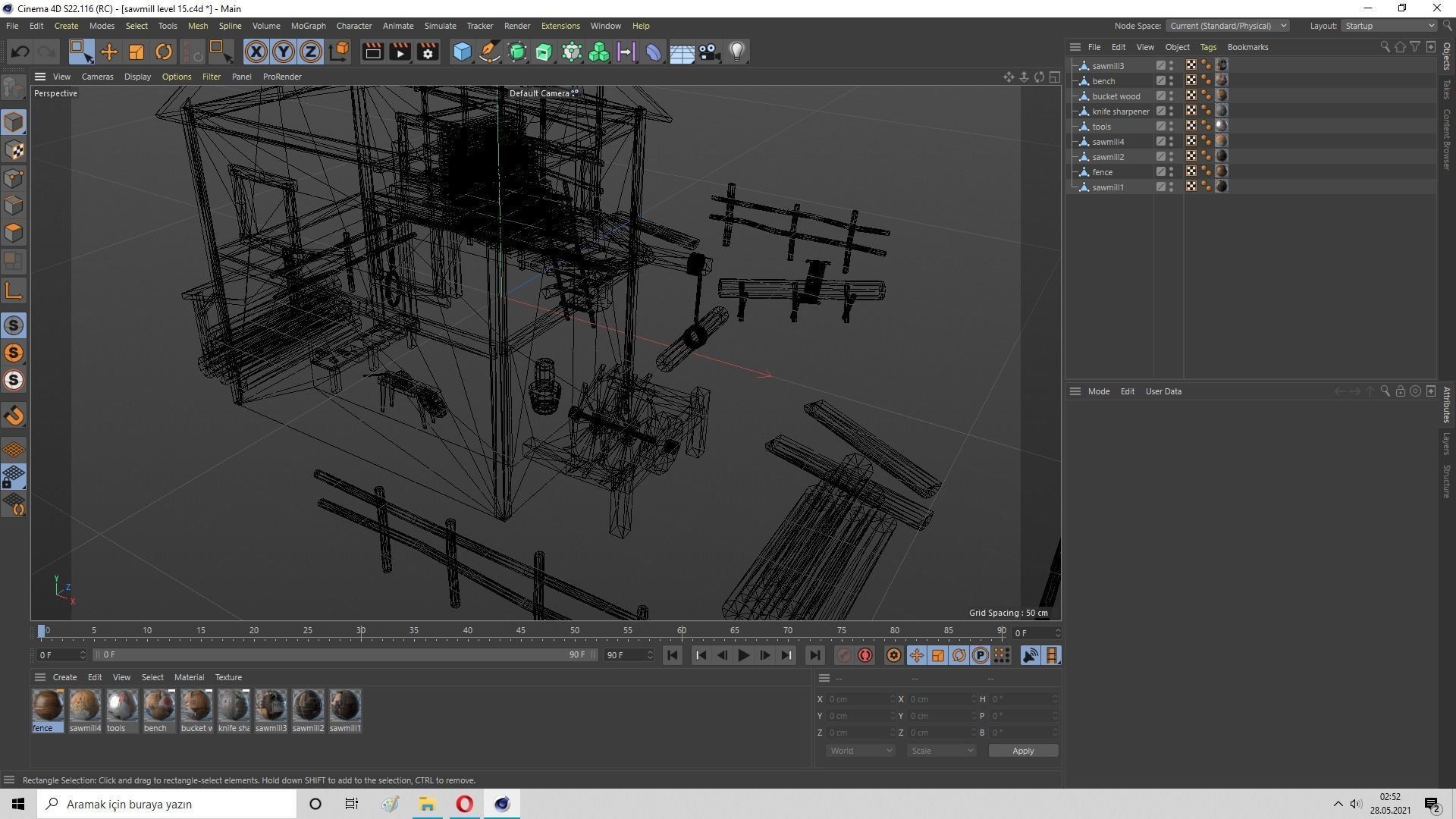Toggle Enable Snap icon

click(x=14, y=416)
